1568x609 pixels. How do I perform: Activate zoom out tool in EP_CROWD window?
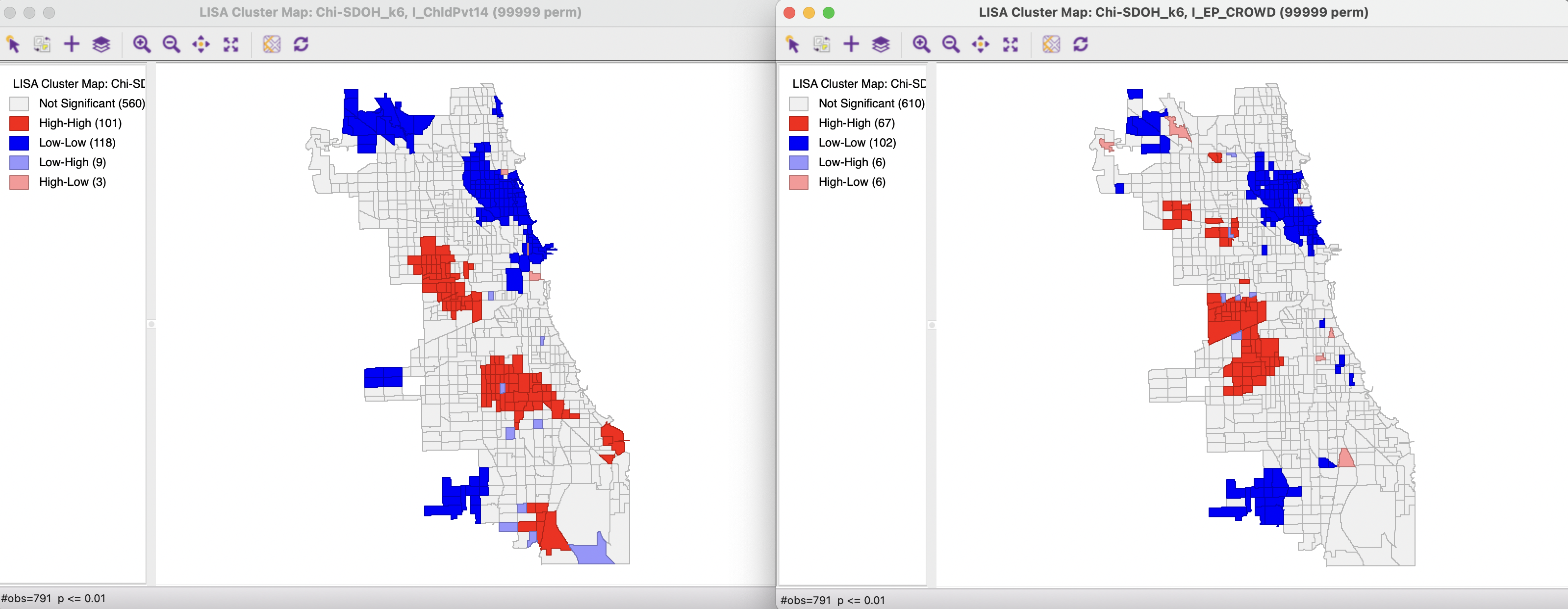click(951, 45)
